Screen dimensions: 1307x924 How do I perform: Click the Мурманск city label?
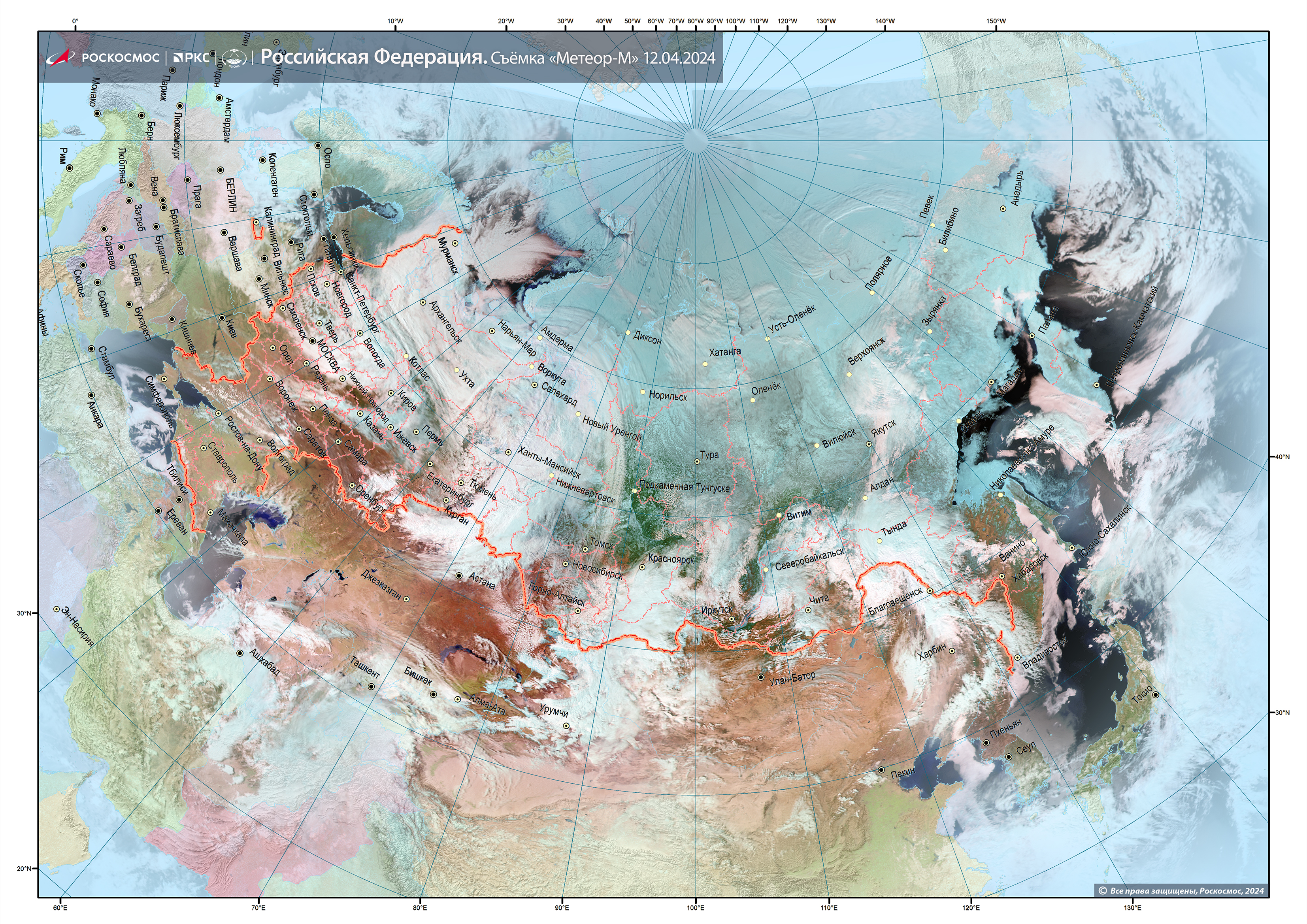point(447,256)
